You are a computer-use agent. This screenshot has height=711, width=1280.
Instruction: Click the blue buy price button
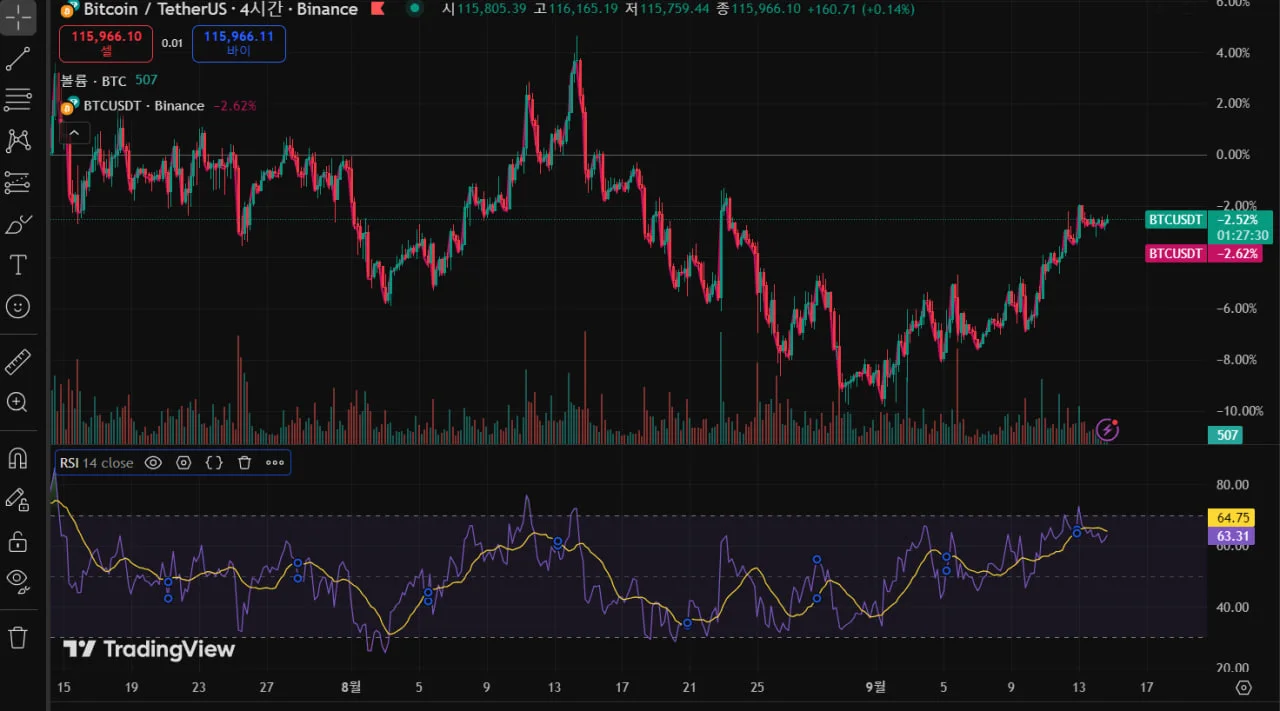(238, 43)
